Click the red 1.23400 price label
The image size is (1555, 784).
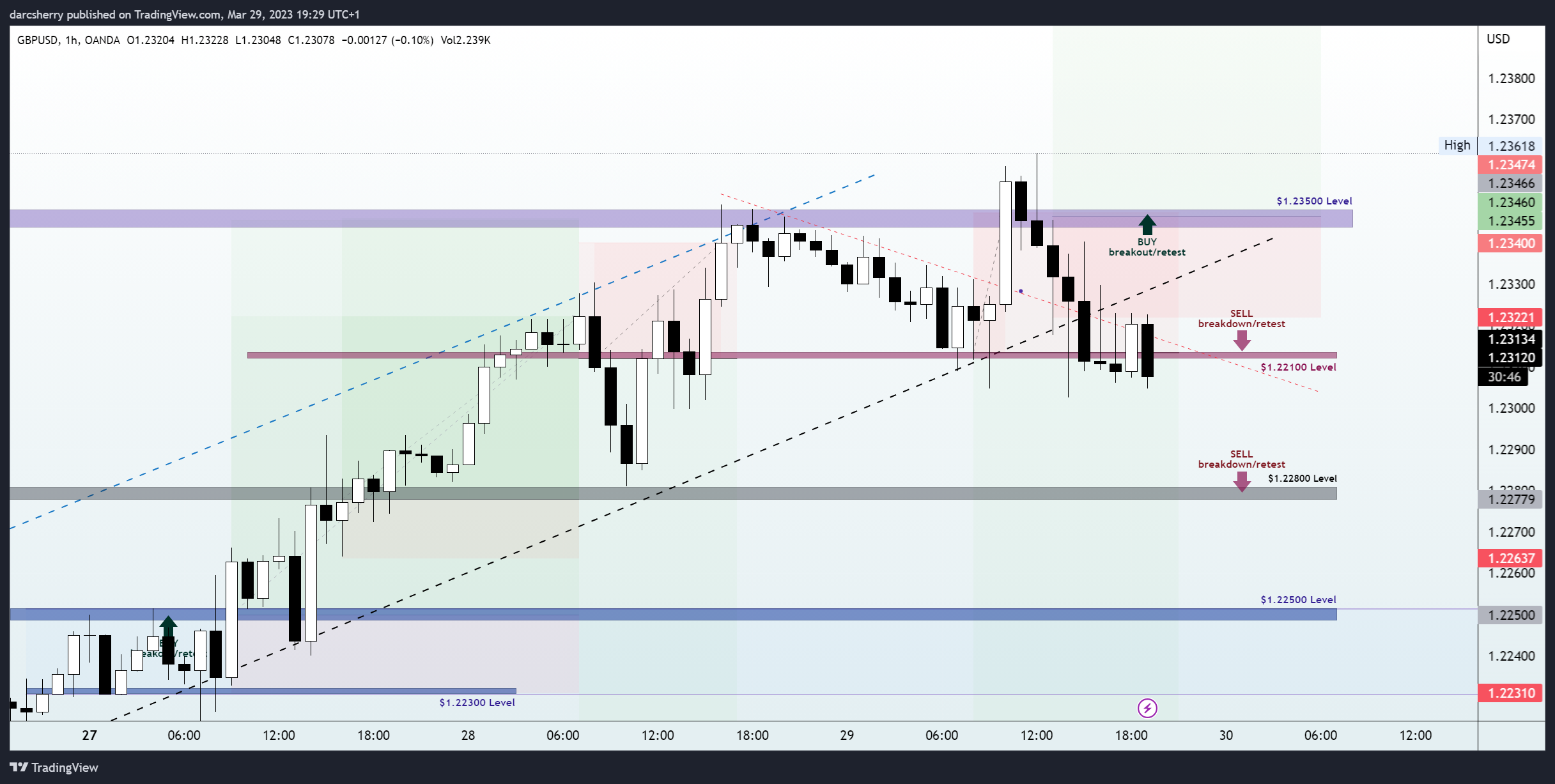click(1511, 243)
